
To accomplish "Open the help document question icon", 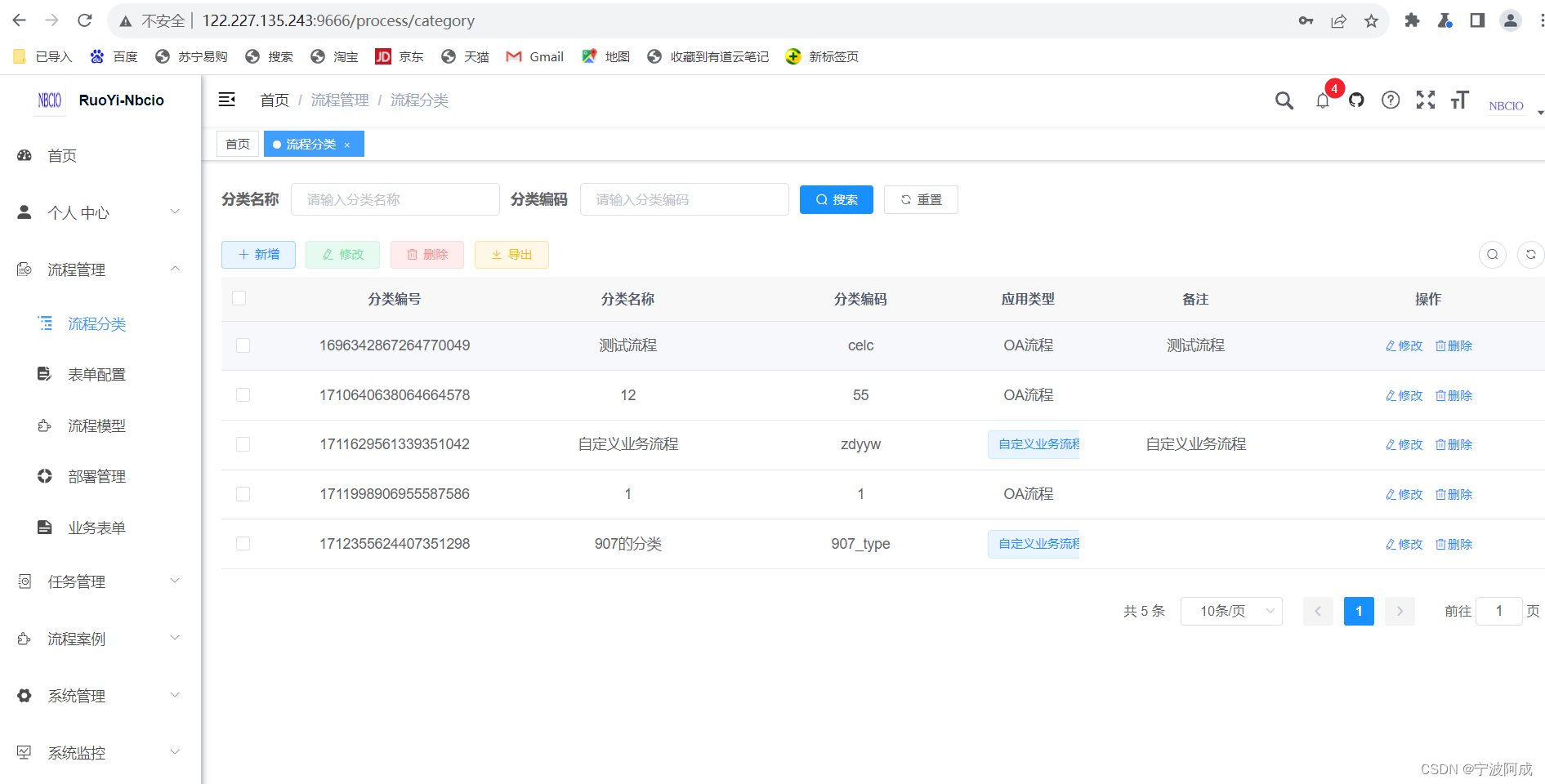I will point(1391,100).
